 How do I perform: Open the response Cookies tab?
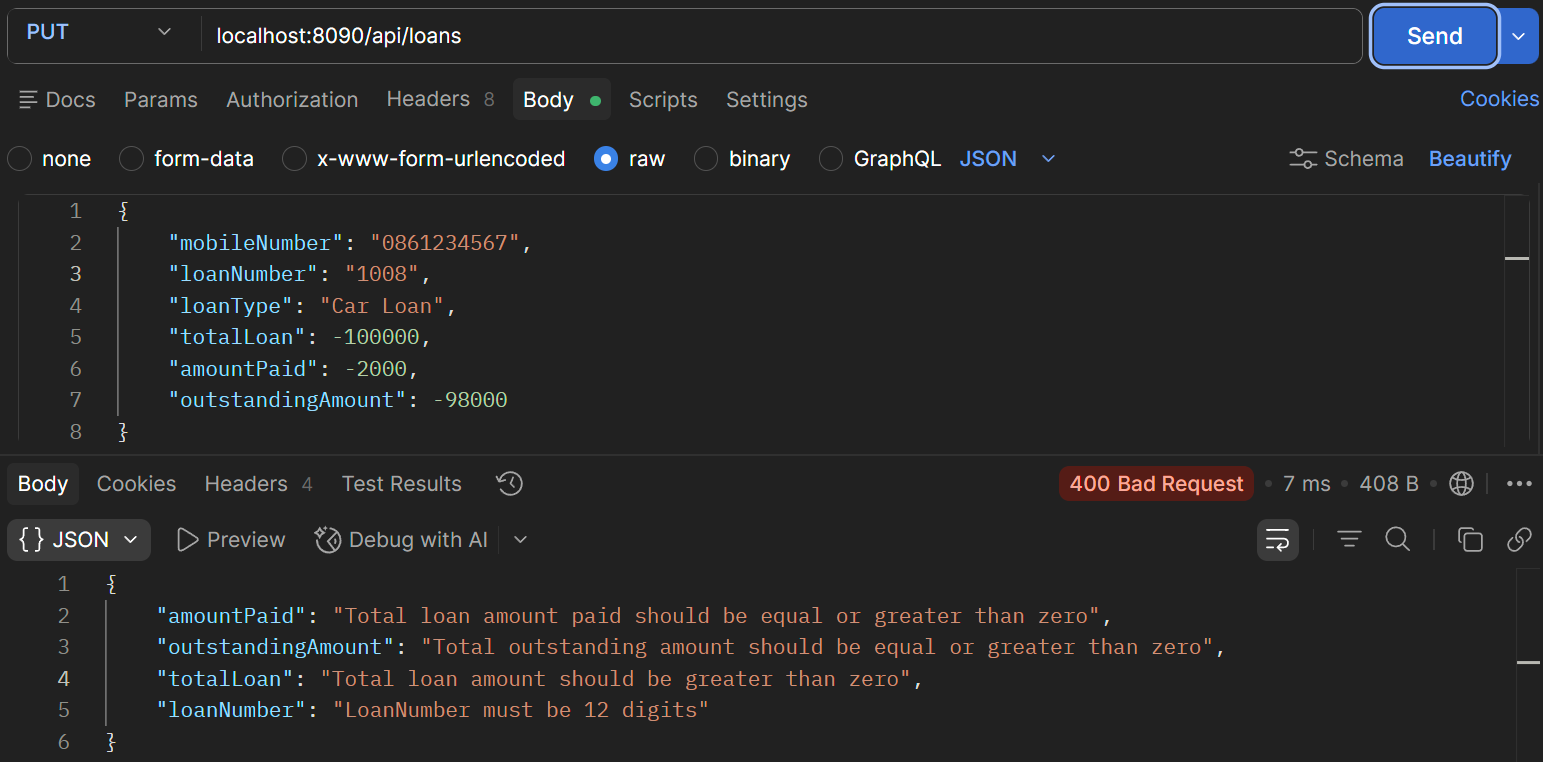pyautogui.click(x=136, y=484)
